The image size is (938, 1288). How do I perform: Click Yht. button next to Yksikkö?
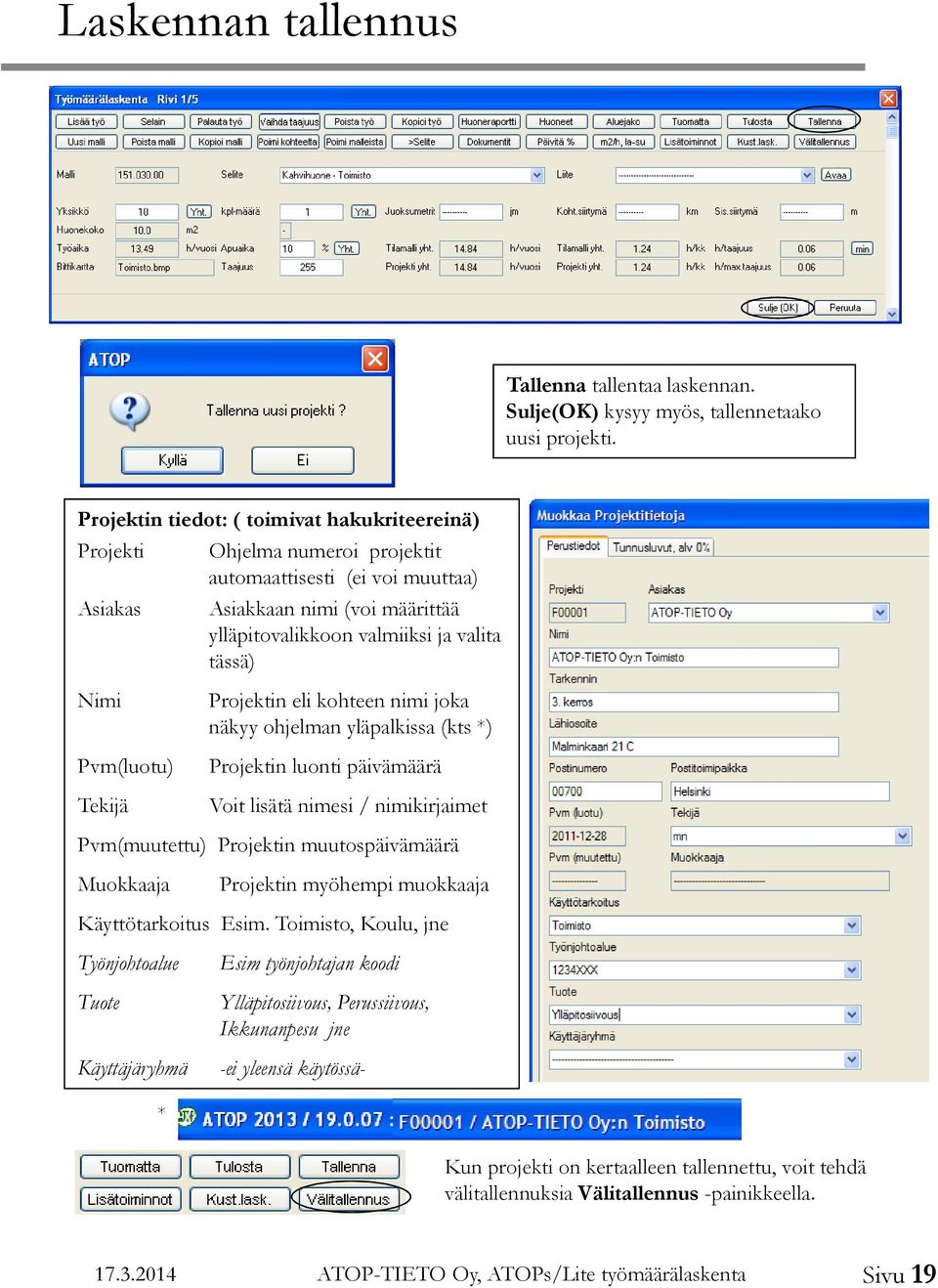pyautogui.click(x=198, y=212)
